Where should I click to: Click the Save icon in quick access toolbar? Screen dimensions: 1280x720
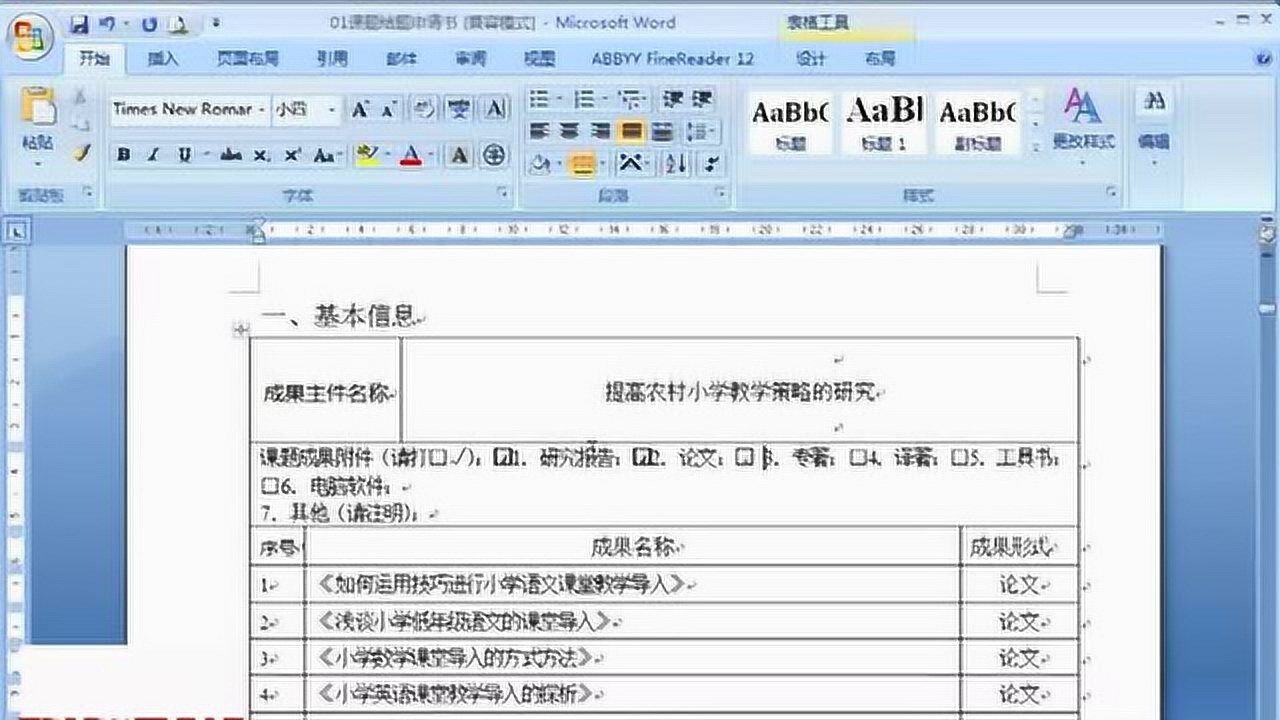coord(77,22)
